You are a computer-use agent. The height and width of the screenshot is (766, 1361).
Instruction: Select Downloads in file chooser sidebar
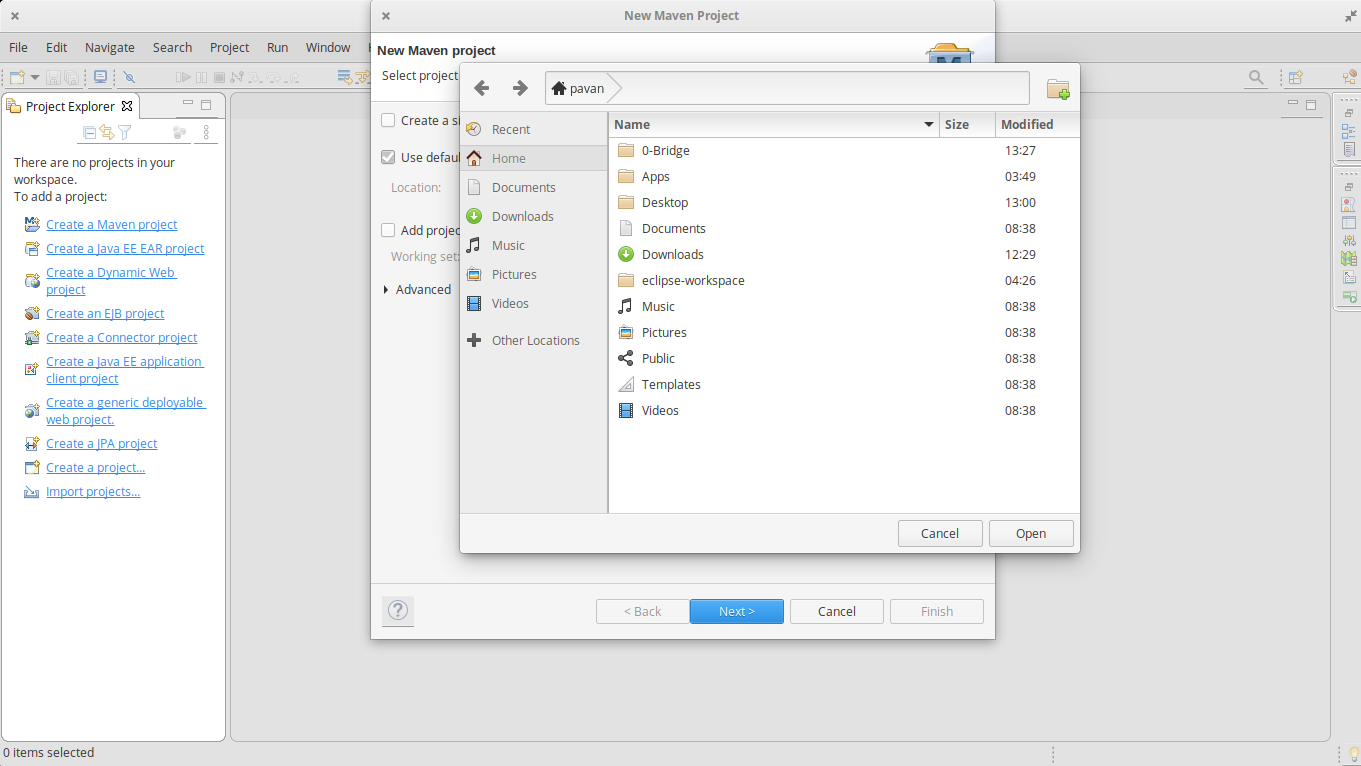[534, 216]
